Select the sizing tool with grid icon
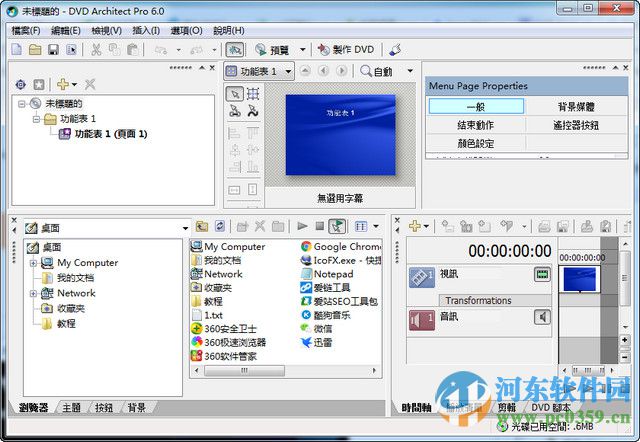The image size is (640, 442). point(253,94)
